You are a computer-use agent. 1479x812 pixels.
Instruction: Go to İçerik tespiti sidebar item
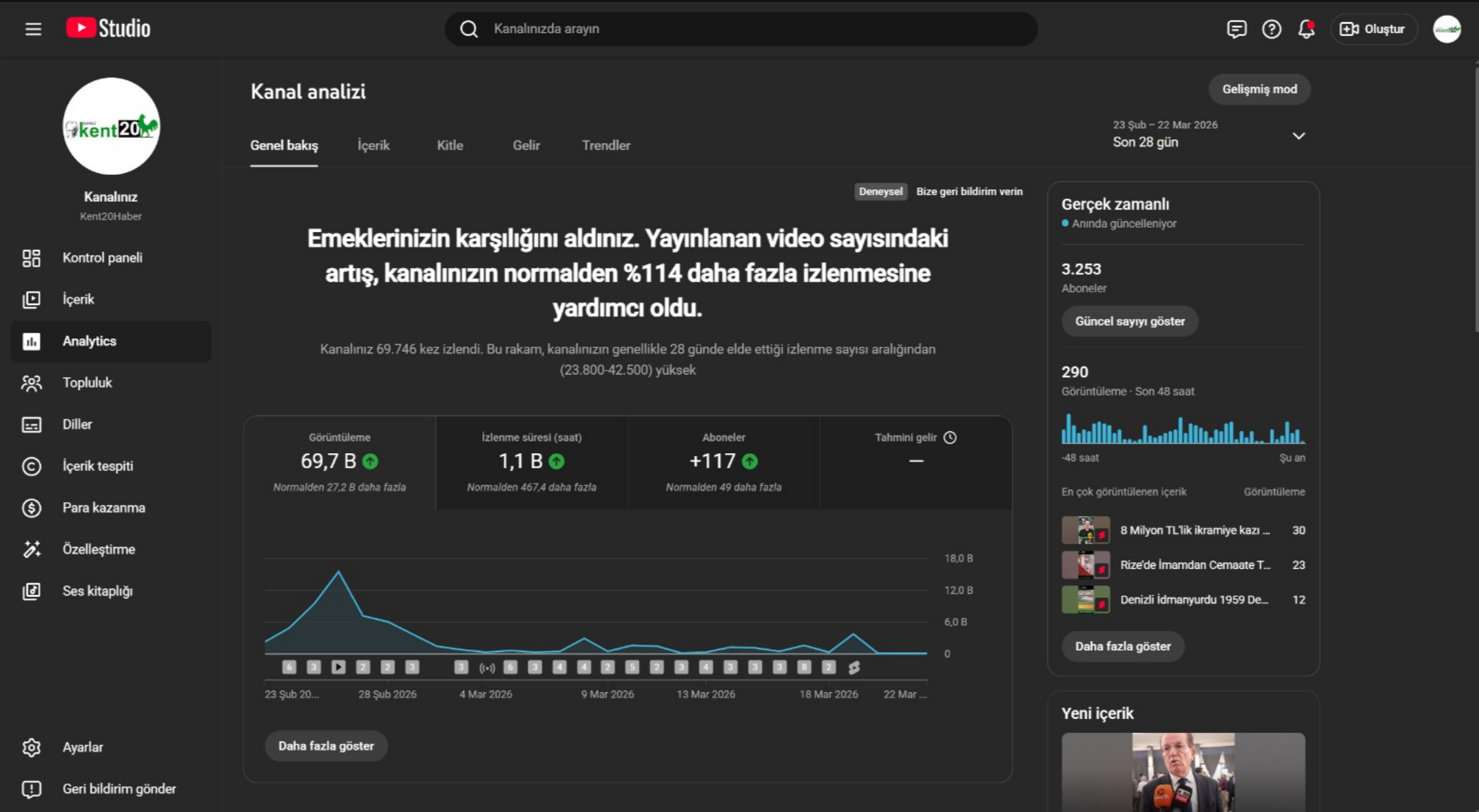[x=97, y=466]
